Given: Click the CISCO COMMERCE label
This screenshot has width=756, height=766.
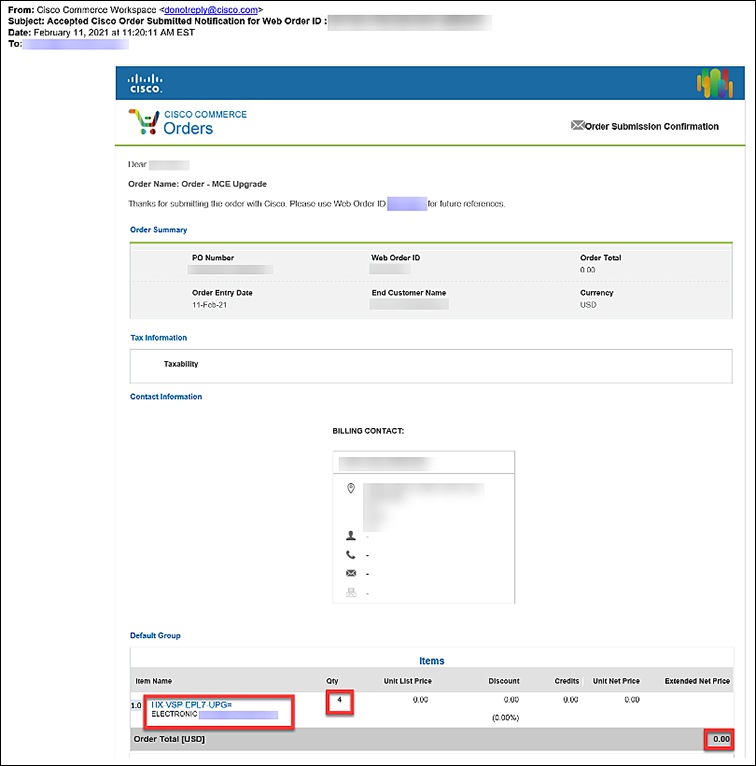Looking at the screenshot, I should point(205,114).
